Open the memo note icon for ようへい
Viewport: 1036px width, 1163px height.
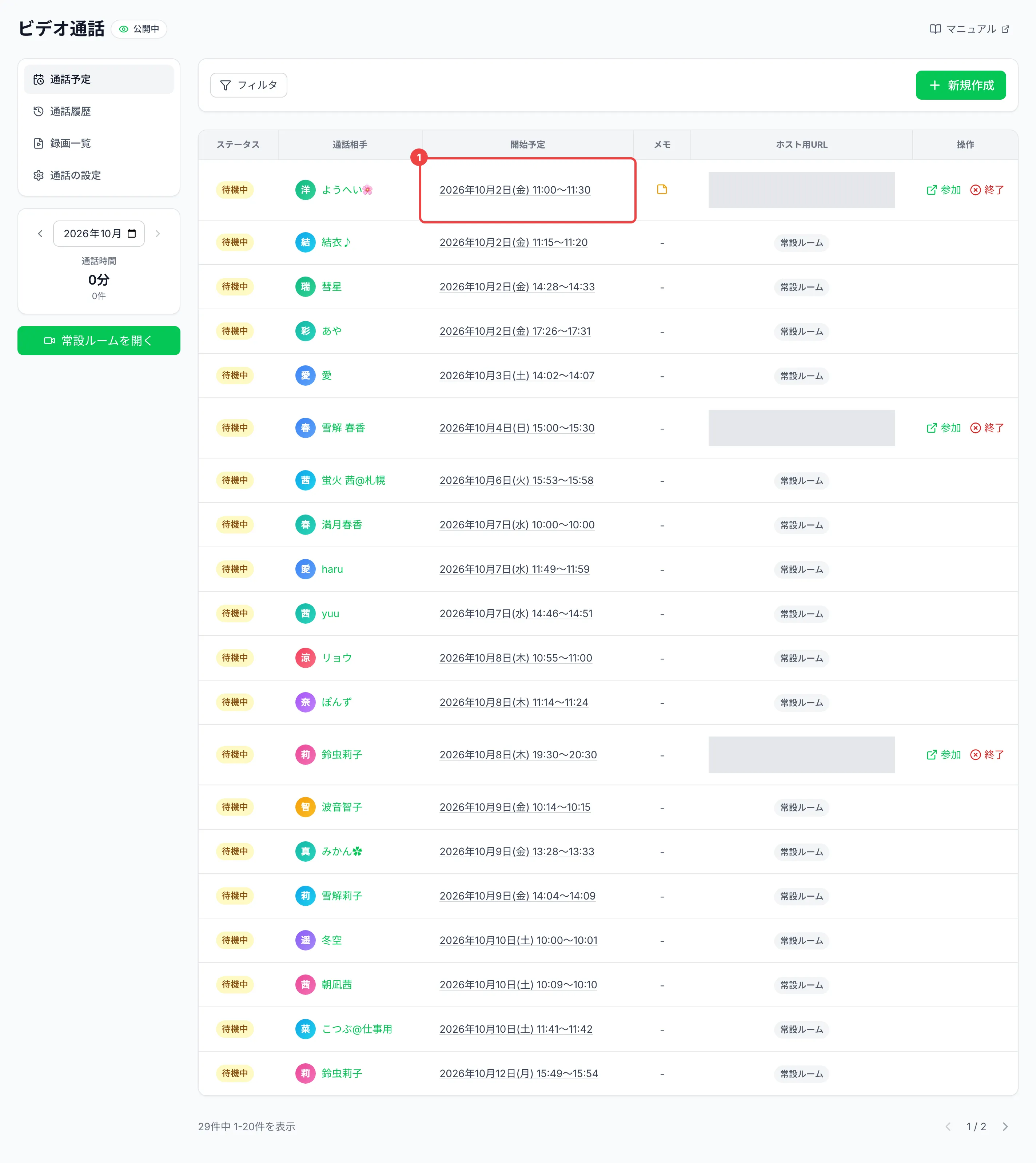(661, 190)
